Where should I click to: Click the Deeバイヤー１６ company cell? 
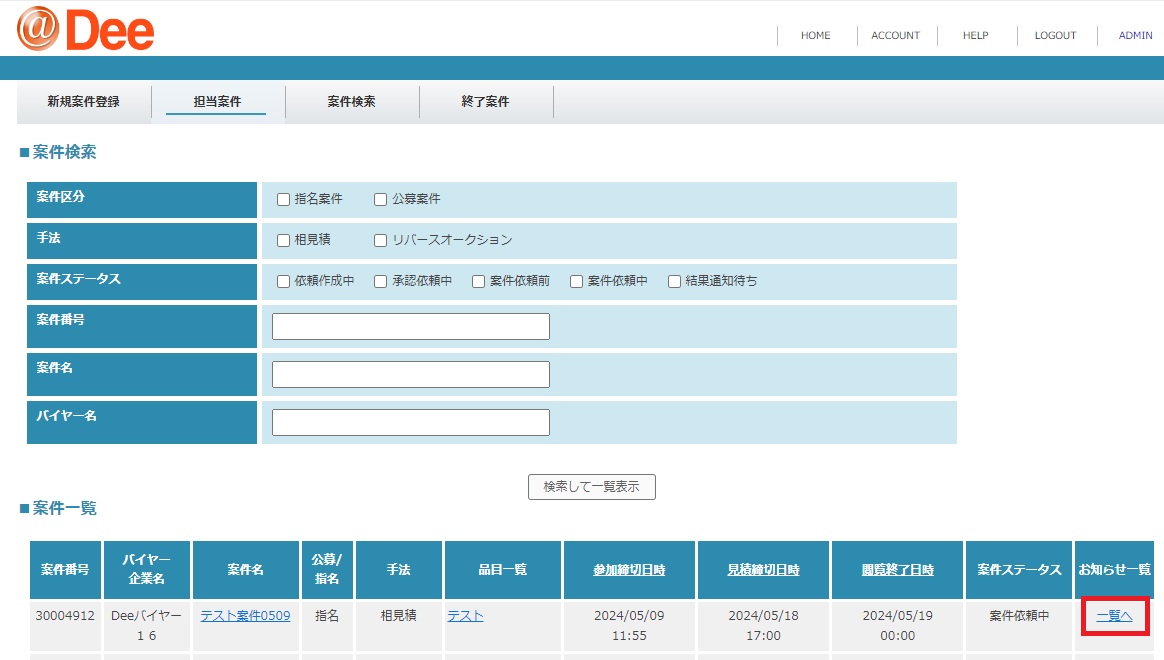pyautogui.click(x=146, y=625)
